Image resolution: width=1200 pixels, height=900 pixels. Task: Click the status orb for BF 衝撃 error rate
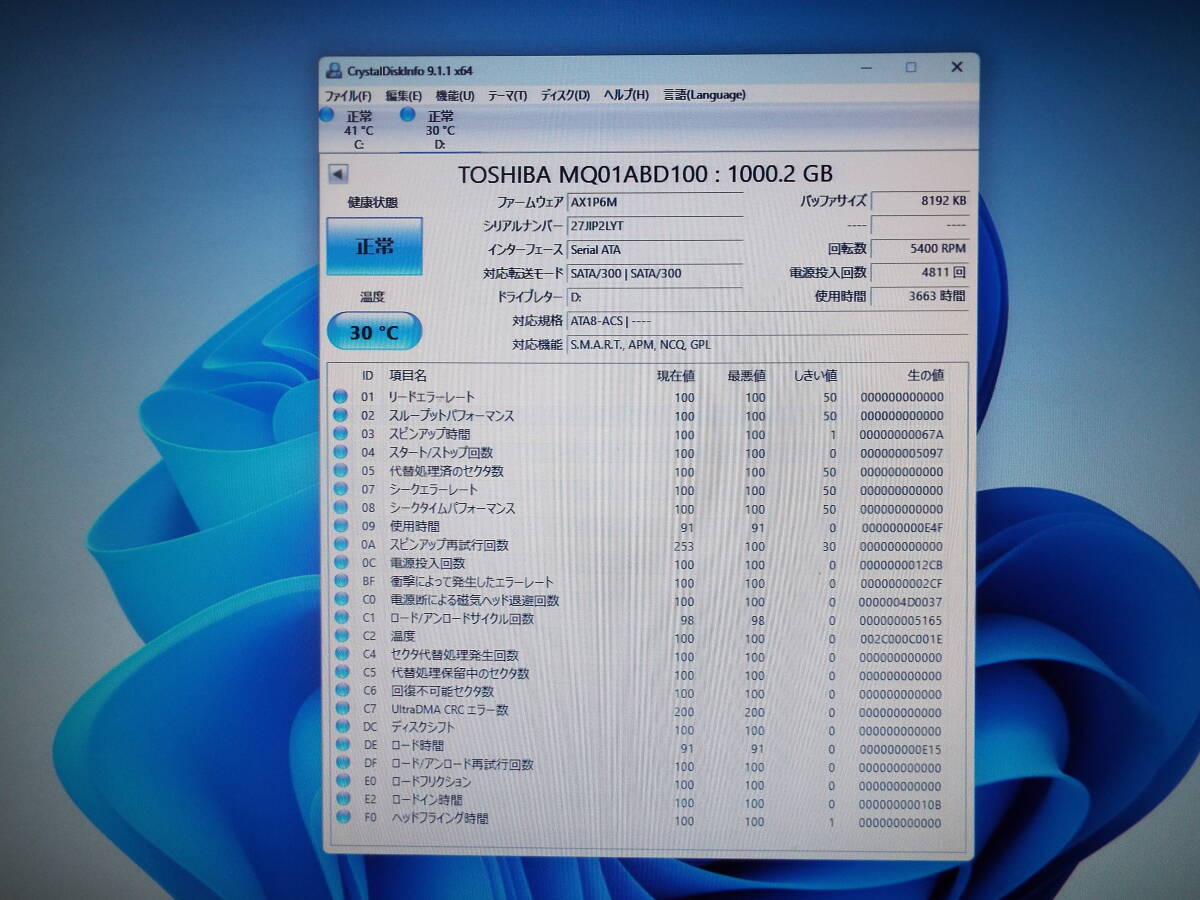click(x=342, y=582)
